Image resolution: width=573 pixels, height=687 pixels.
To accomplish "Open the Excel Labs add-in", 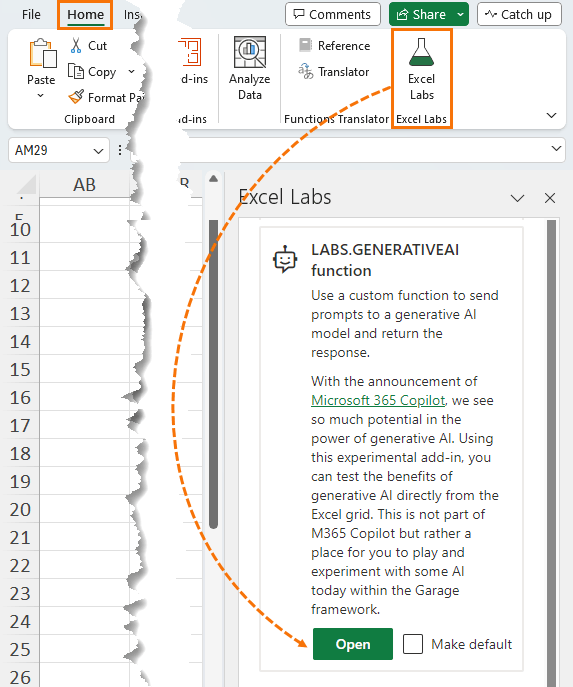I will tap(421, 69).
